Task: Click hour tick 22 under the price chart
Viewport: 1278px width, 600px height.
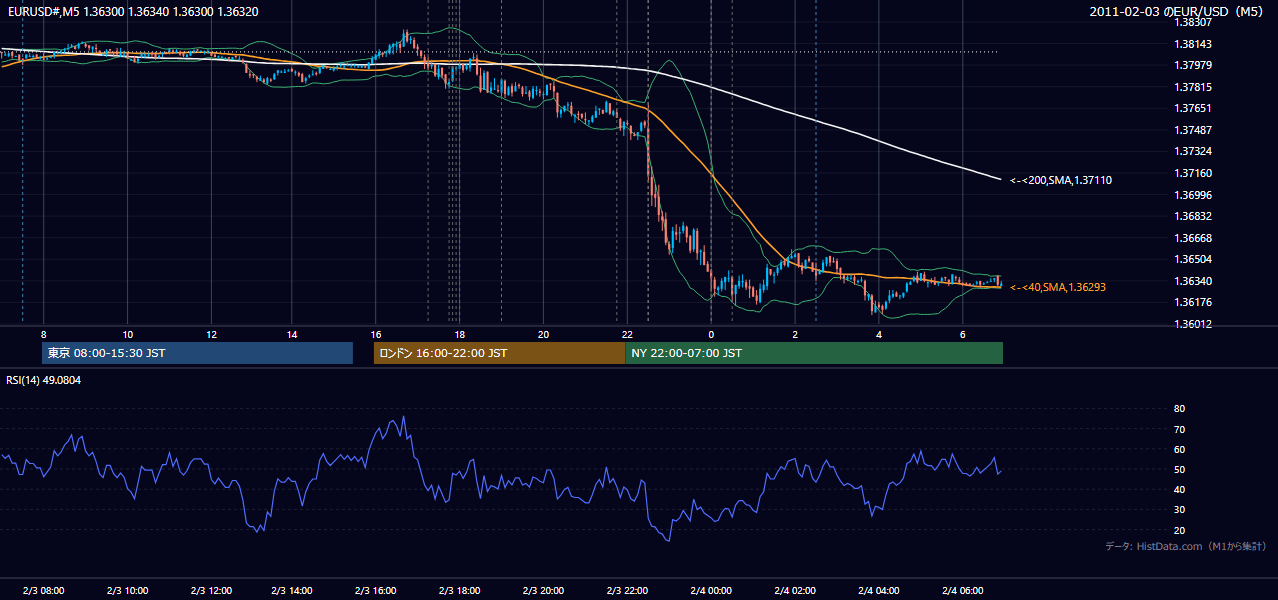Action: [x=626, y=334]
